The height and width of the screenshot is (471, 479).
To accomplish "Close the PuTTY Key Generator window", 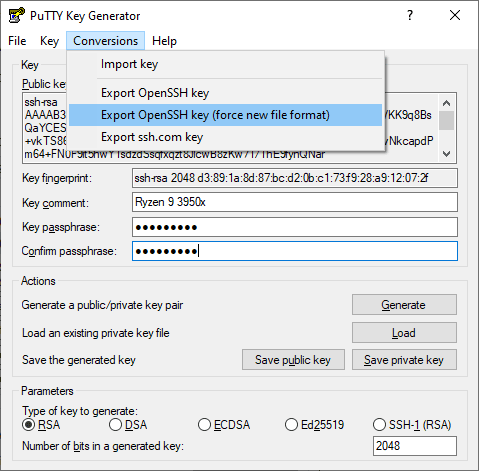I will tap(455, 15).
